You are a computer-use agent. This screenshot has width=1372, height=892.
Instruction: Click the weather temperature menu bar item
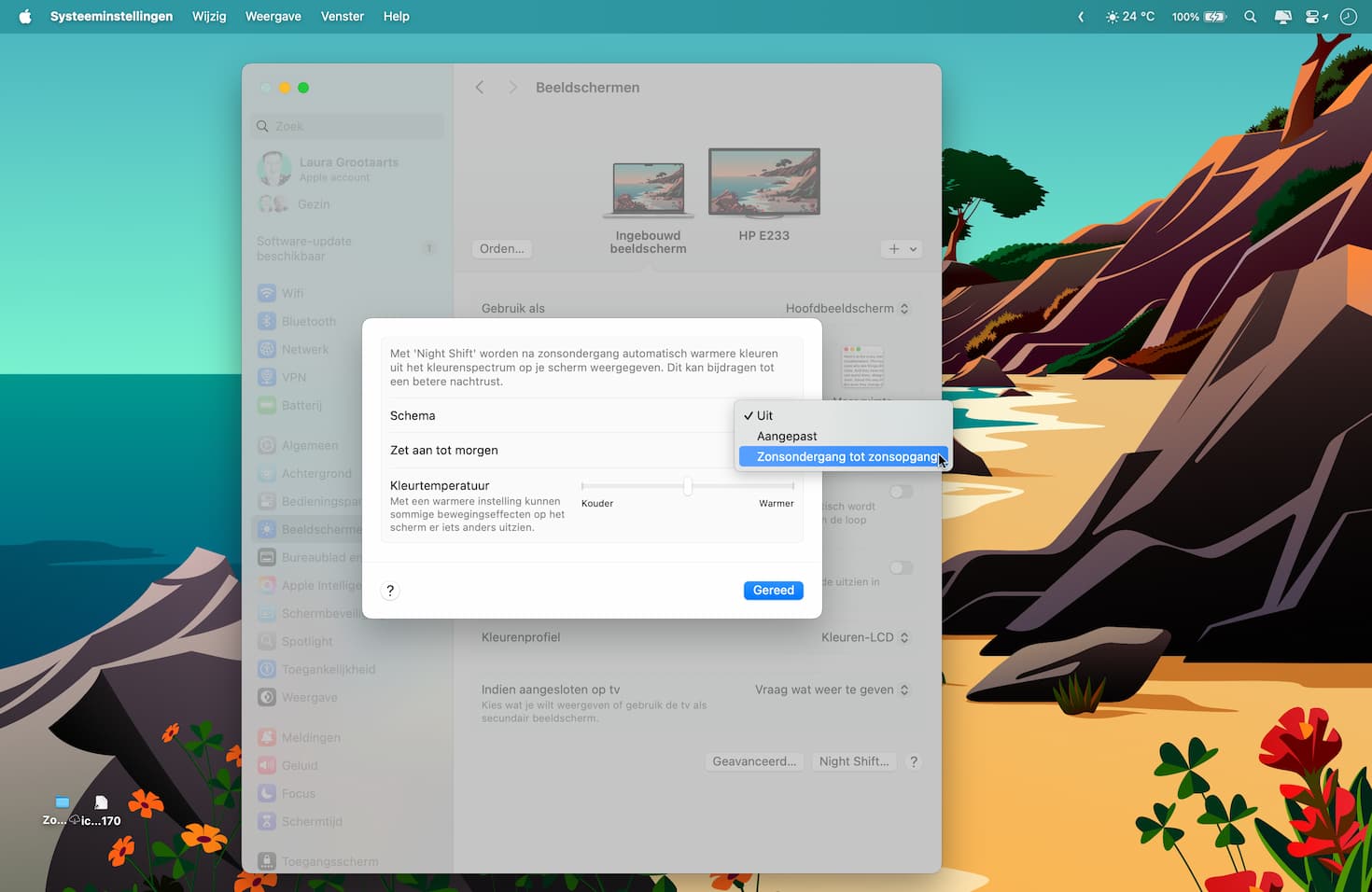coord(1130,17)
